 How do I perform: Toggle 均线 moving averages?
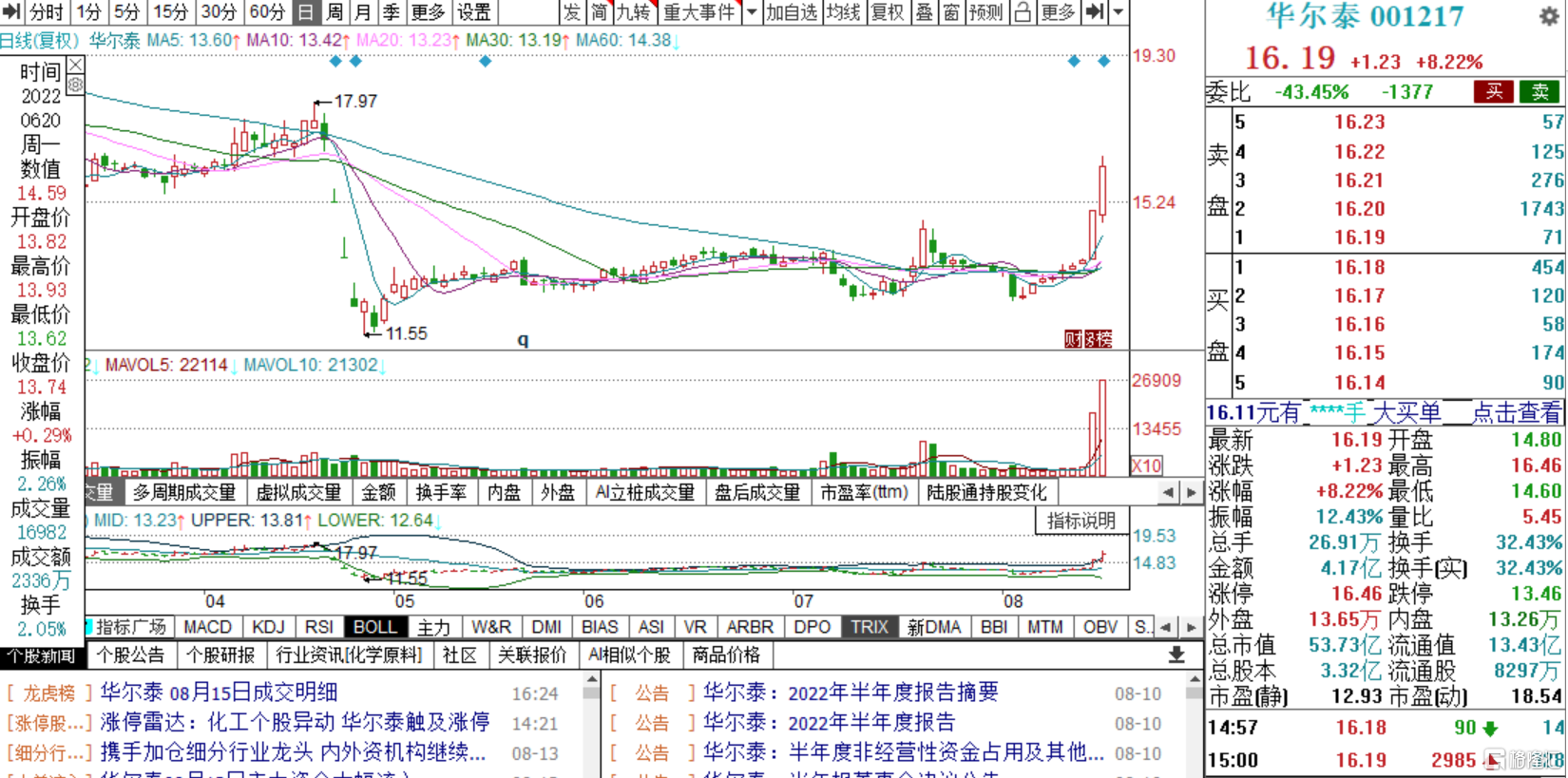[843, 12]
